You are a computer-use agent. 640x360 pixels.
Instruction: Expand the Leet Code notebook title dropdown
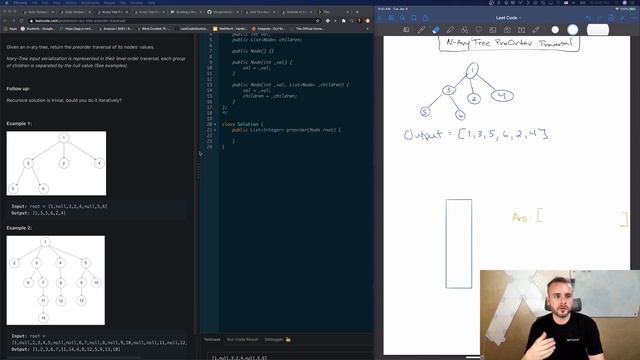pos(509,18)
